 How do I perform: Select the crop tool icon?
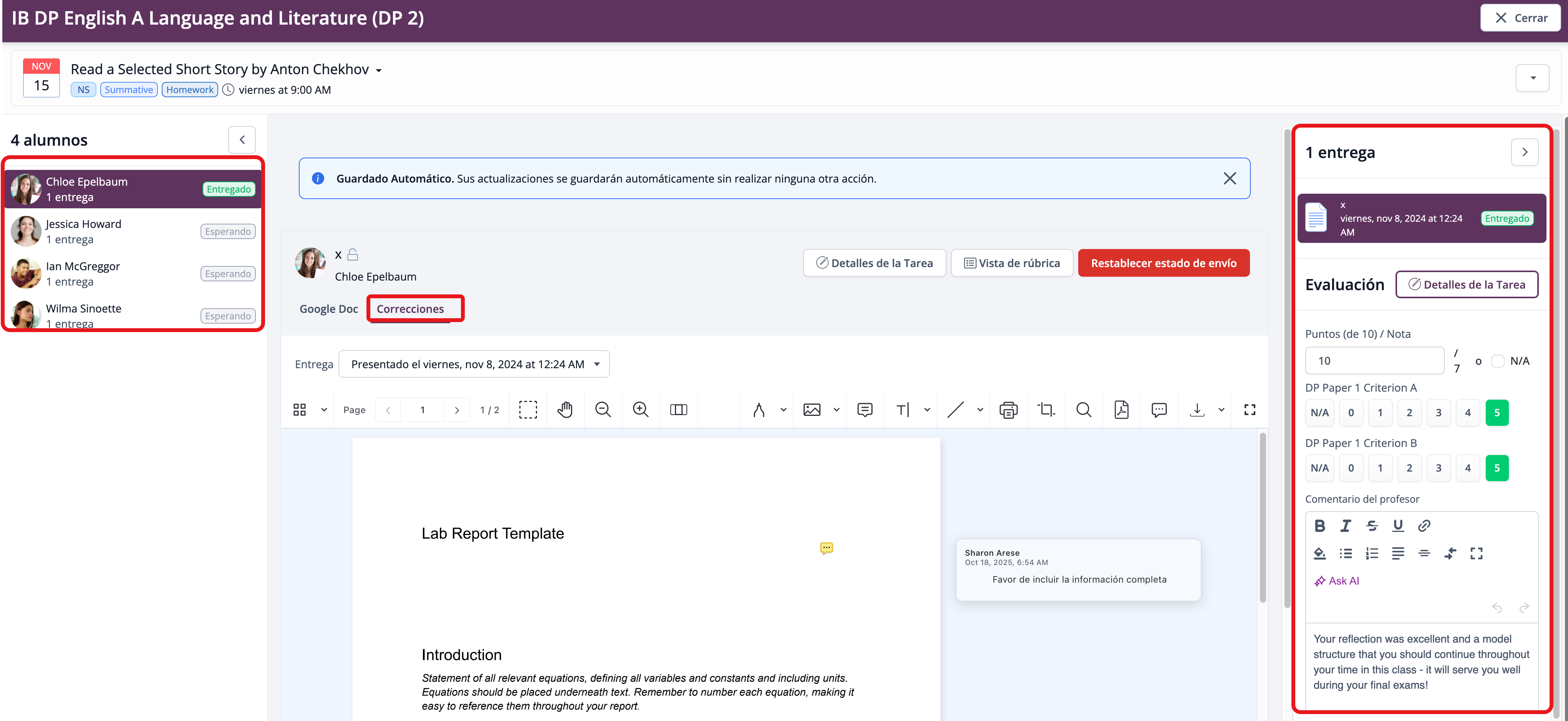pos(1046,410)
